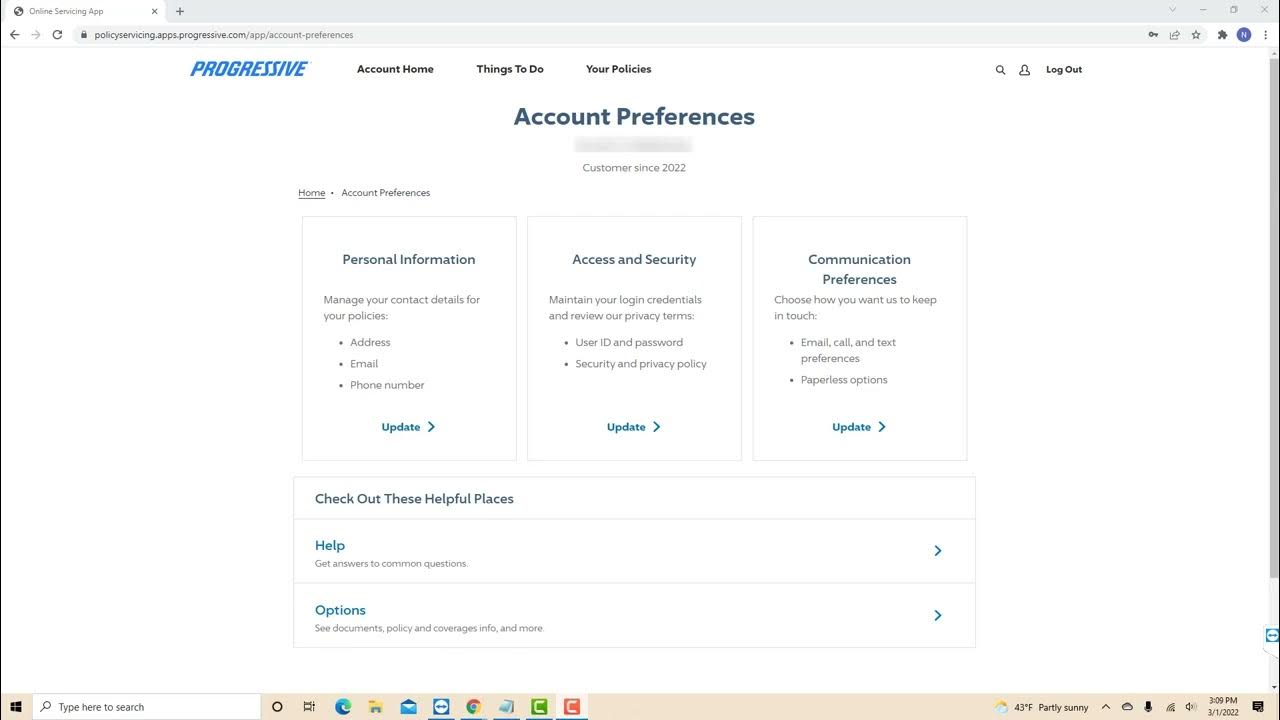View site info via padlock icon

(x=84, y=34)
